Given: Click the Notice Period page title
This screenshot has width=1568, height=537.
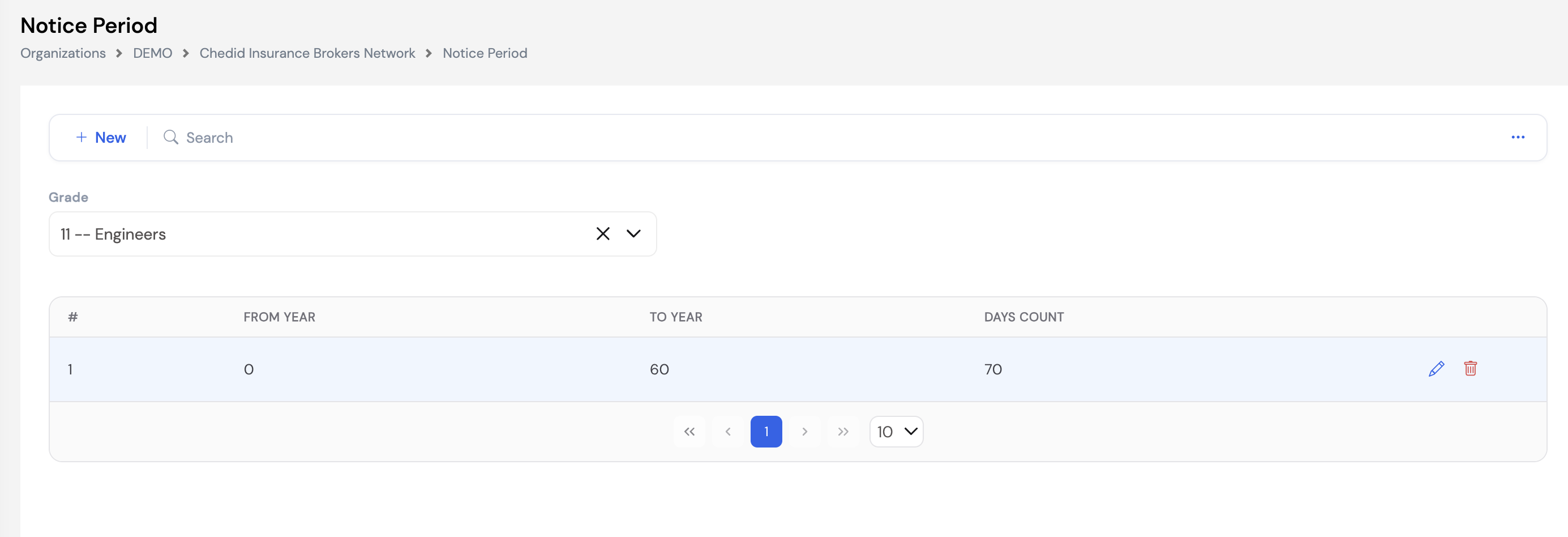Looking at the screenshot, I should (89, 25).
